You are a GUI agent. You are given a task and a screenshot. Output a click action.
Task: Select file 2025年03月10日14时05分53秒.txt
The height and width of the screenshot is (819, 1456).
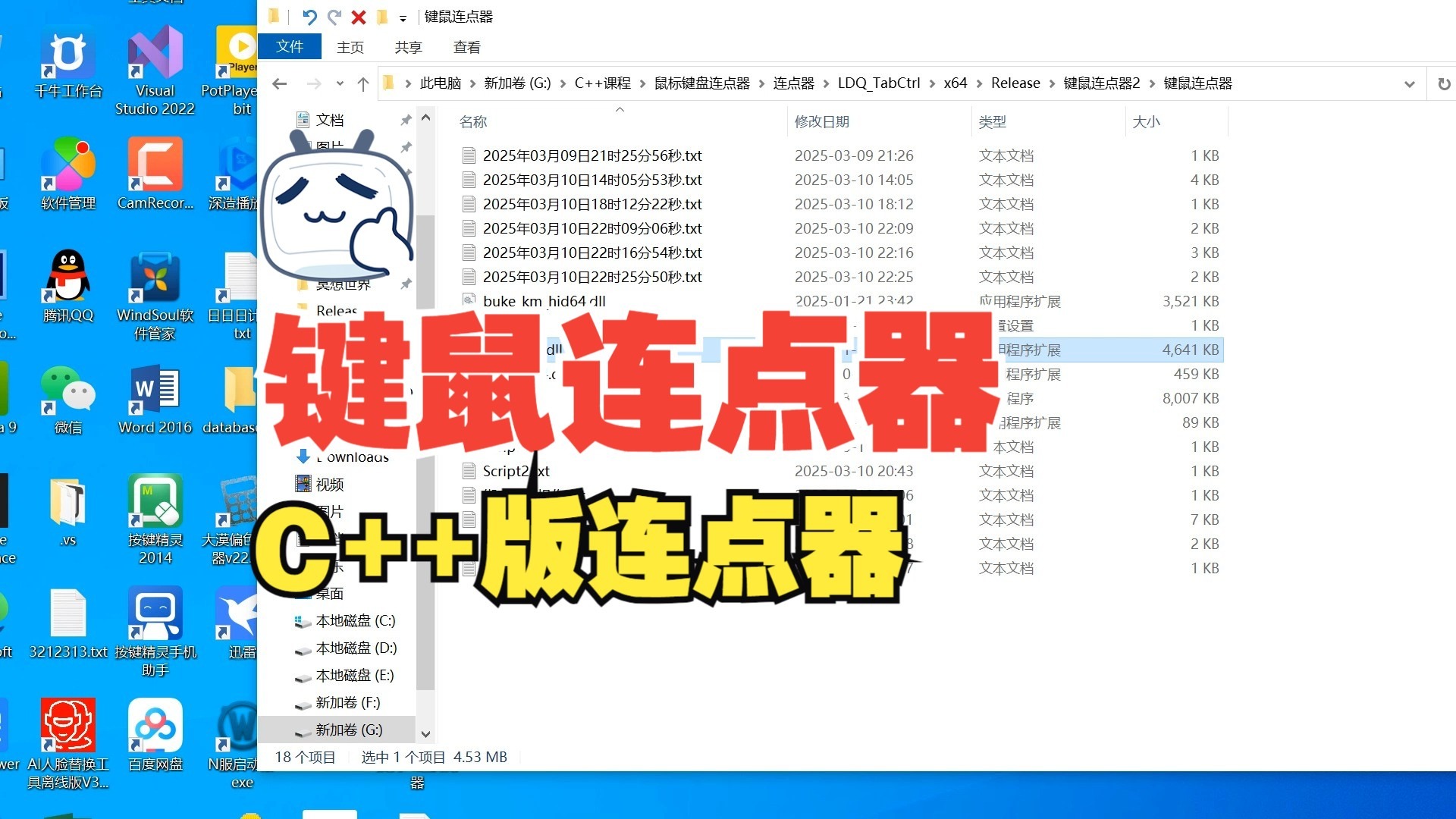tap(592, 180)
